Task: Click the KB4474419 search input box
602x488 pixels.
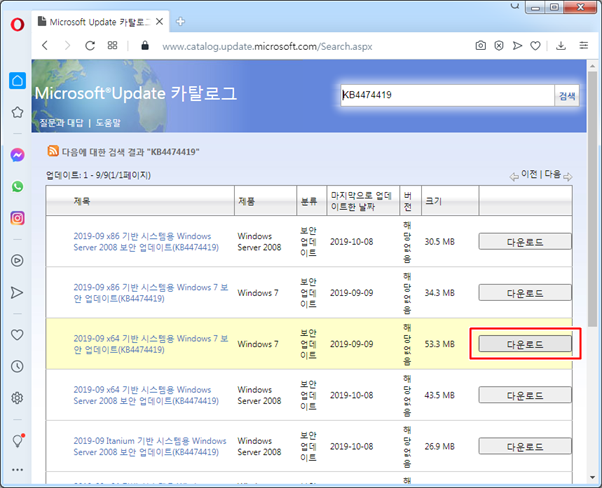Action: point(447,95)
